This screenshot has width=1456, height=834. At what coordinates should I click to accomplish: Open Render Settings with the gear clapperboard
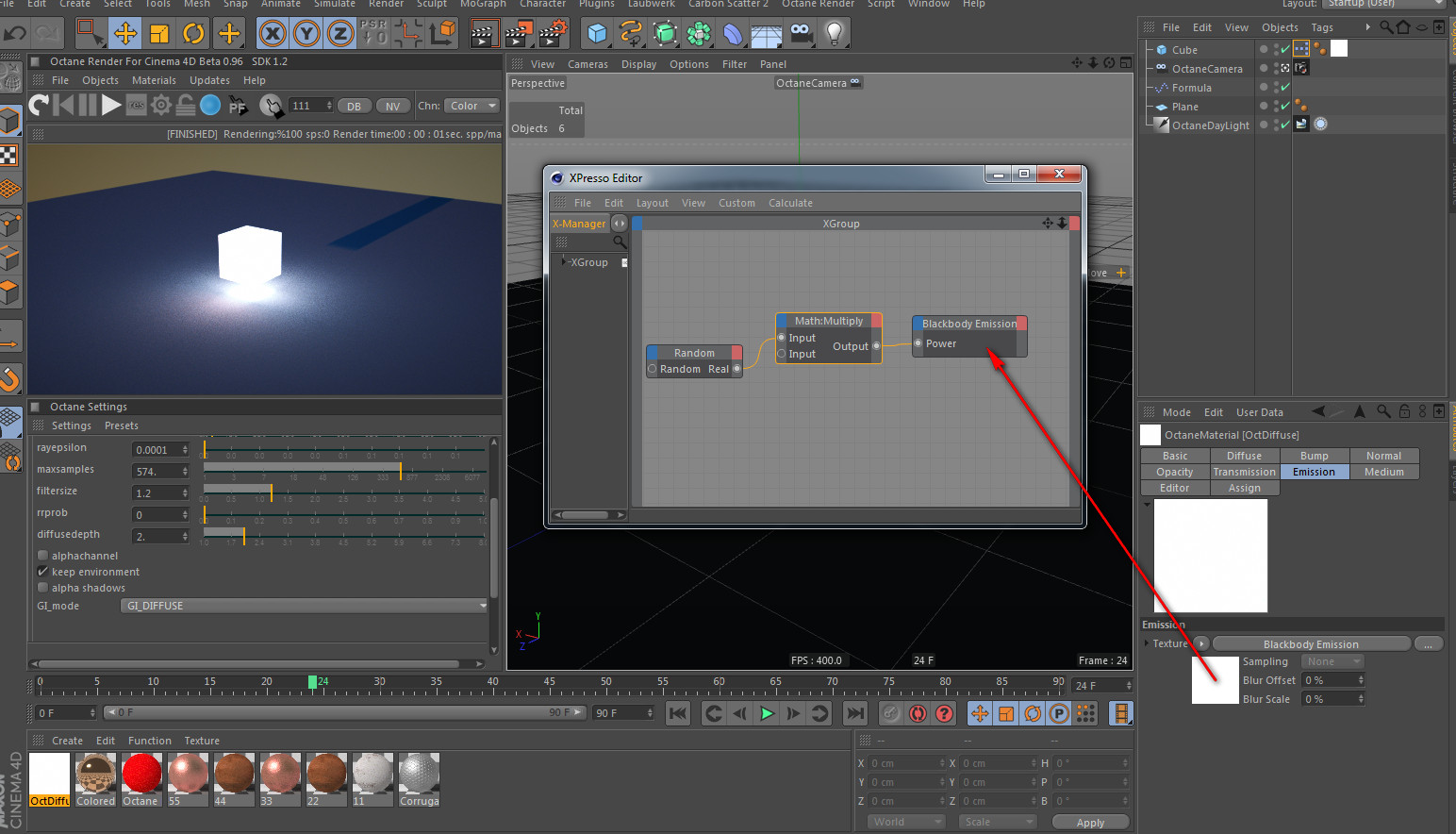coord(552,34)
